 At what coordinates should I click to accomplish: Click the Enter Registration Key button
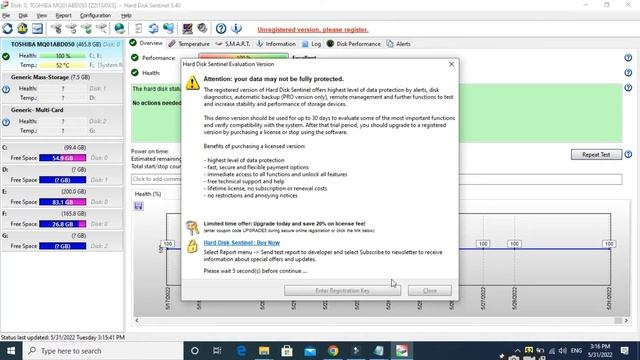pyautogui.click(x=342, y=291)
